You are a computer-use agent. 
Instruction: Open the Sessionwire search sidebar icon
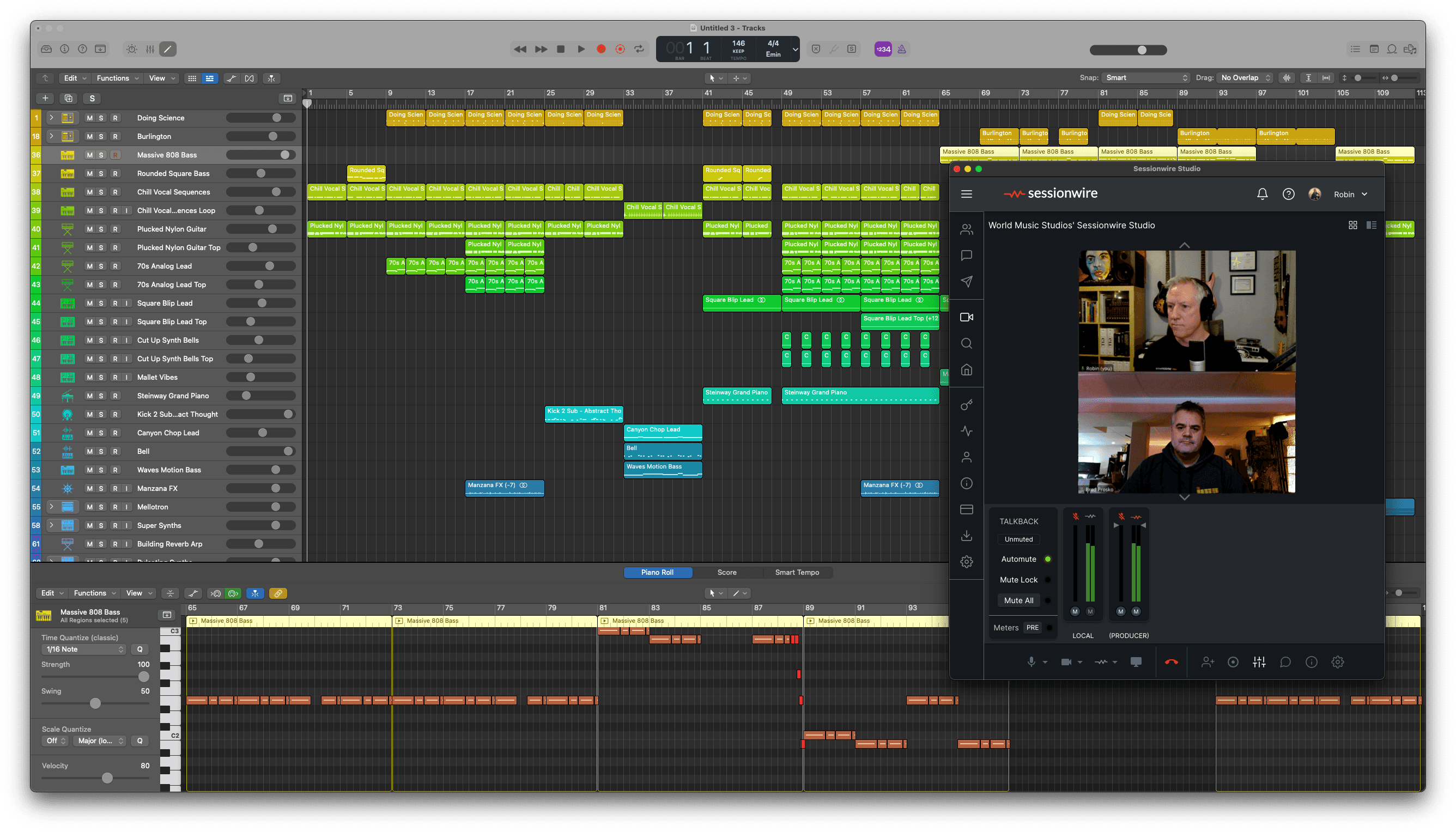966,343
